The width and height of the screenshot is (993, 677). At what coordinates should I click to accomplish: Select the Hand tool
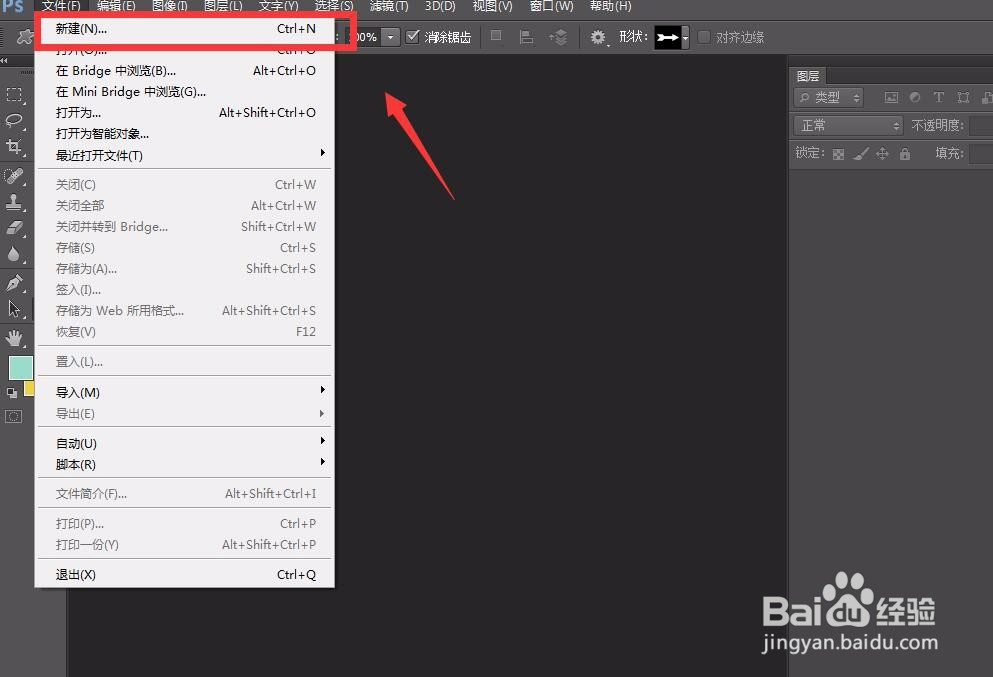click(14, 338)
